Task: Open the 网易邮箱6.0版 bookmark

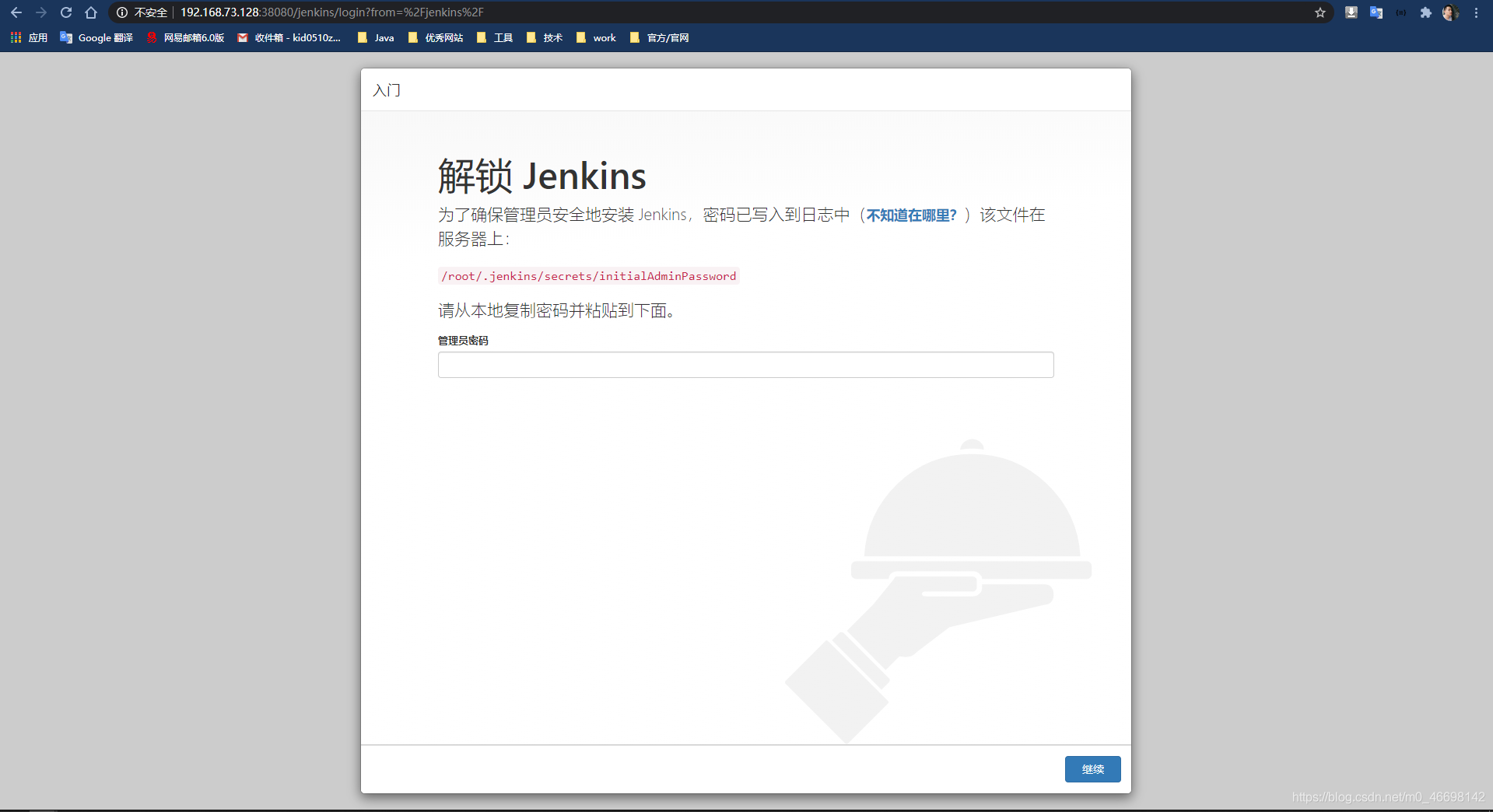Action: click(x=185, y=37)
